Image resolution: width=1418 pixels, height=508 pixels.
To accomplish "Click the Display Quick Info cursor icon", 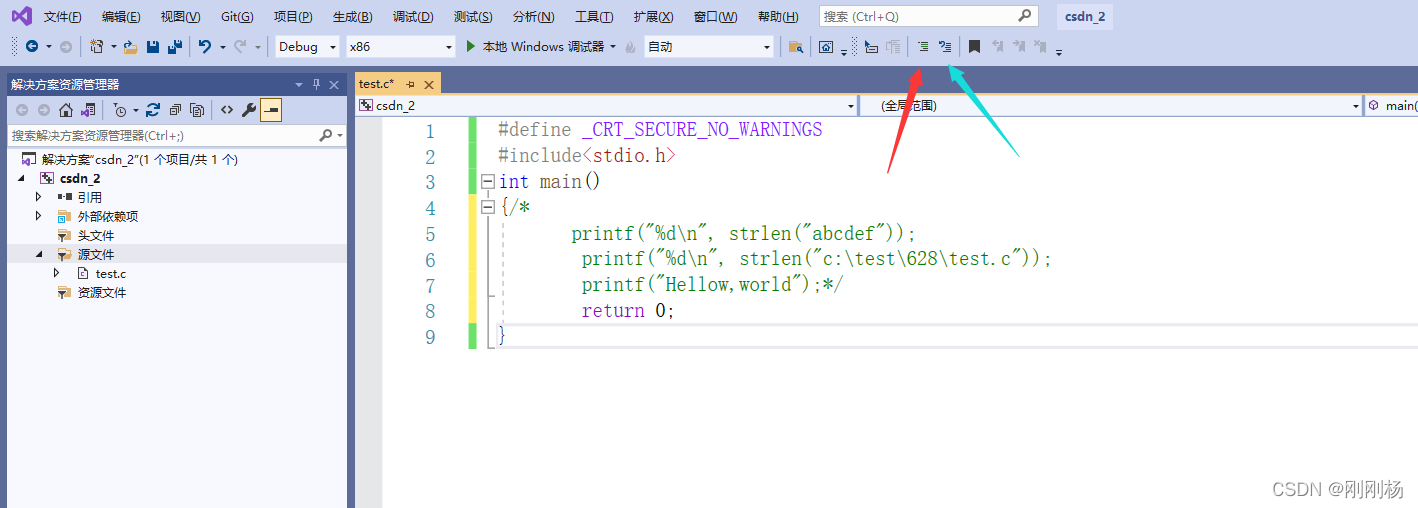I will pyautogui.click(x=870, y=47).
